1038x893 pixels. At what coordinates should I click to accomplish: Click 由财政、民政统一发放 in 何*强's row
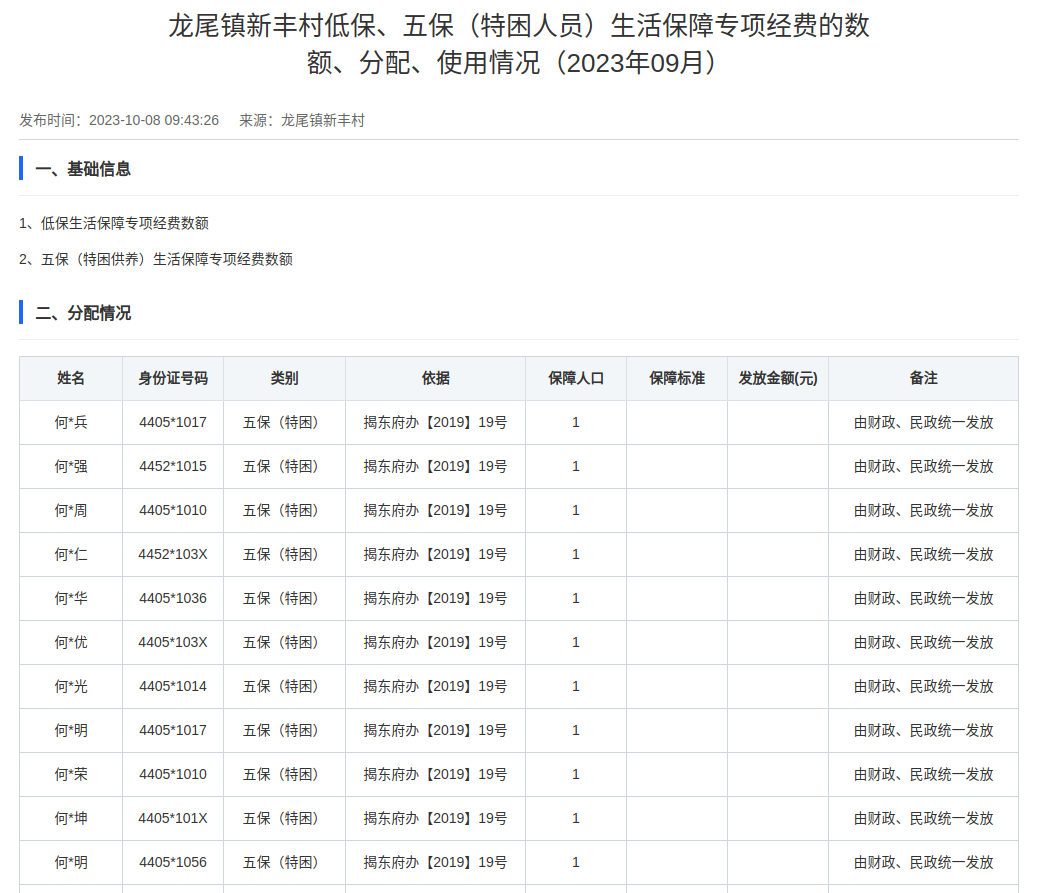923,467
